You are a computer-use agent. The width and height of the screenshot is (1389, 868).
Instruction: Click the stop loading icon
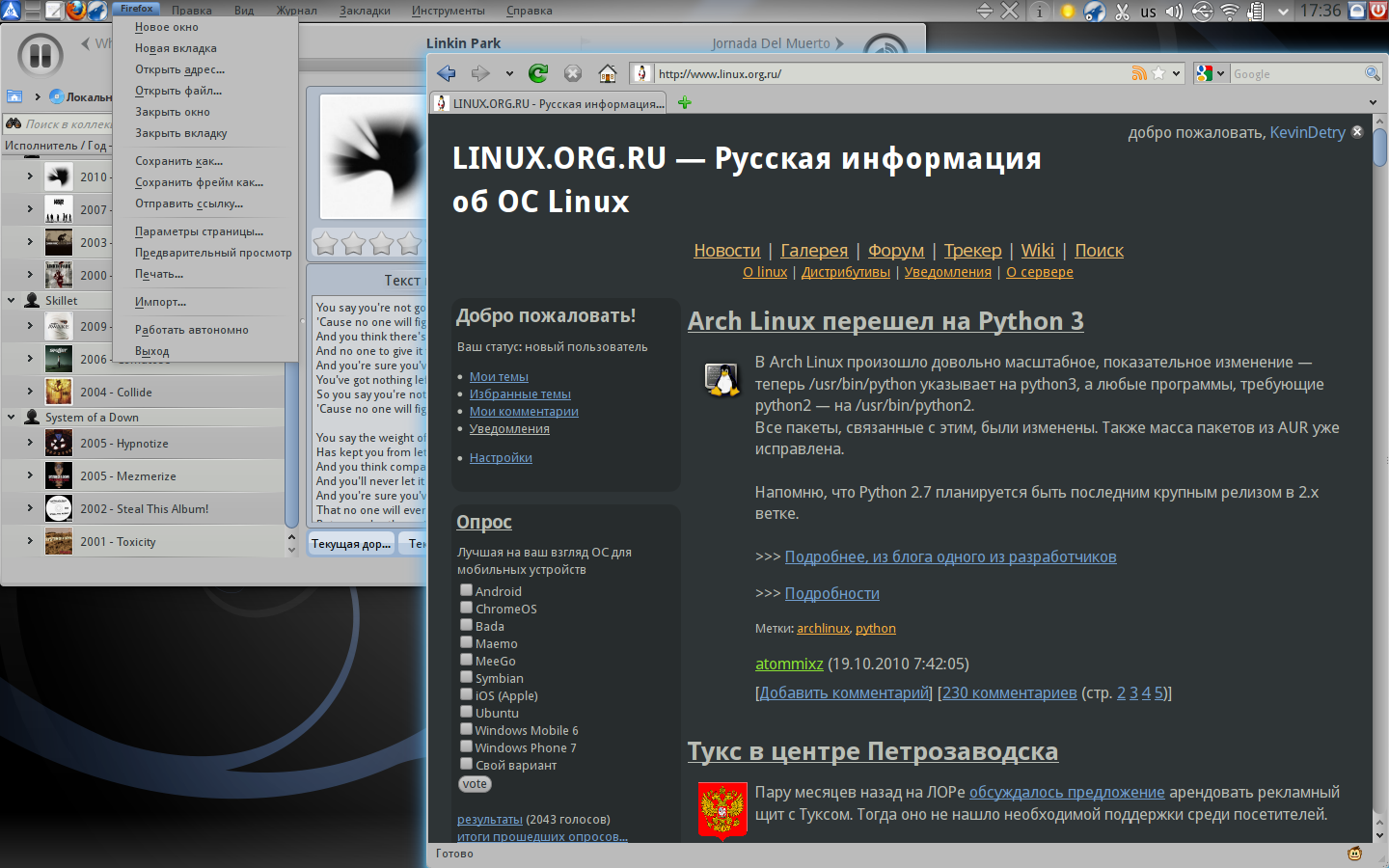click(573, 73)
